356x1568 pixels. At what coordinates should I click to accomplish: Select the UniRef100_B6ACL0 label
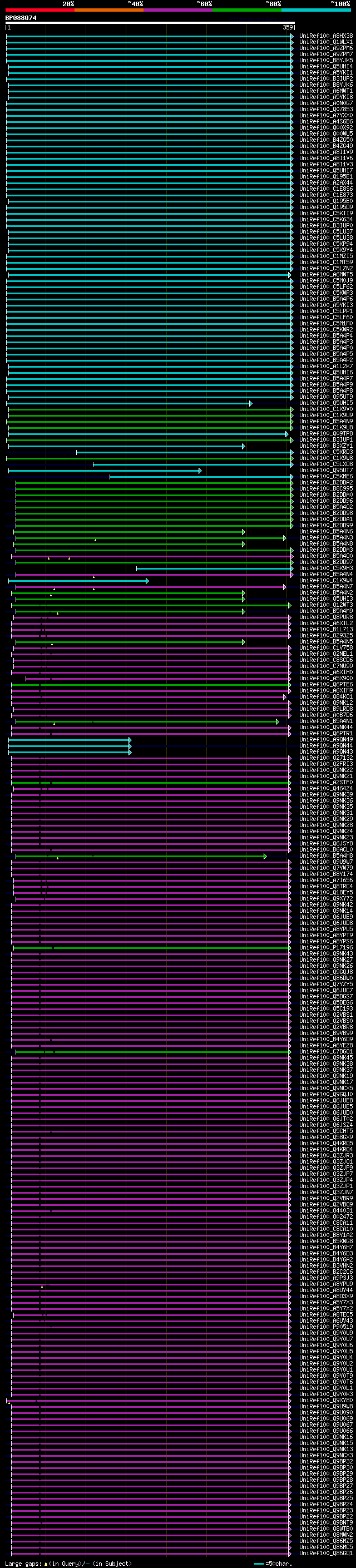coord(325,850)
